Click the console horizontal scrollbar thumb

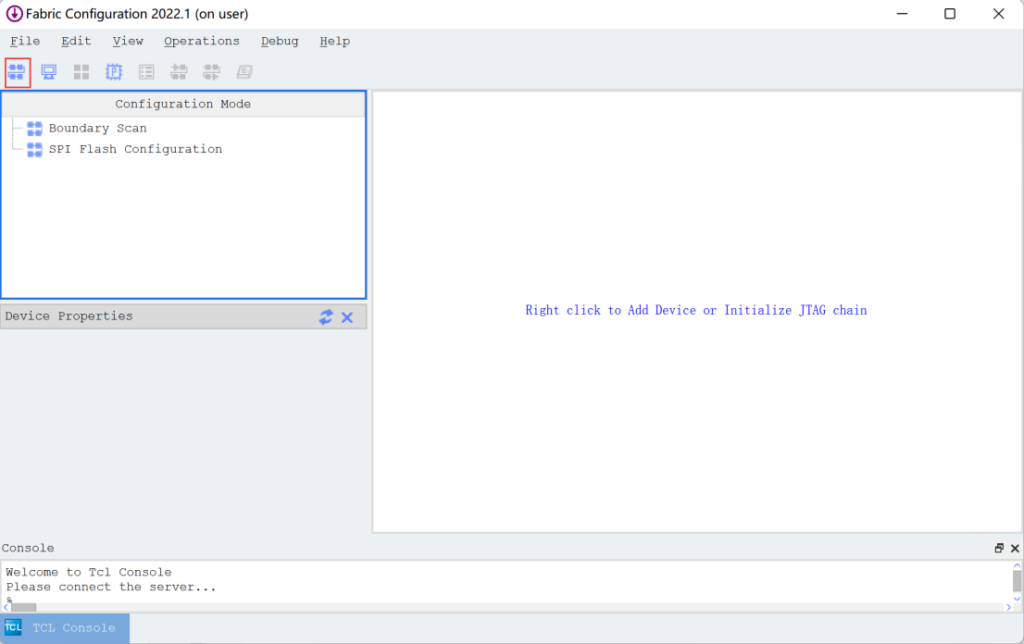point(23,607)
